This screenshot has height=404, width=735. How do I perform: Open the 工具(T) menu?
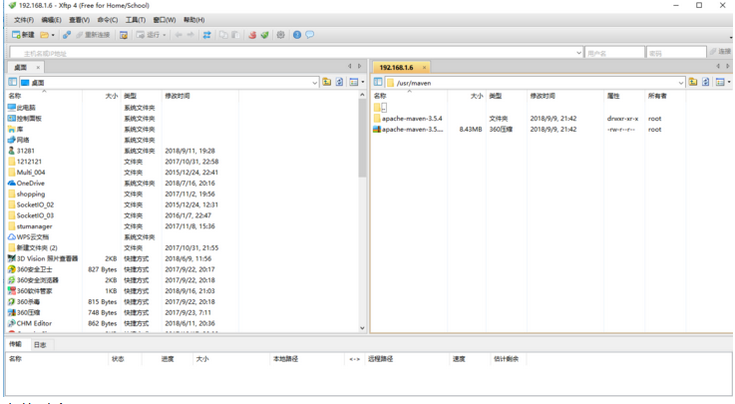(x=134, y=19)
